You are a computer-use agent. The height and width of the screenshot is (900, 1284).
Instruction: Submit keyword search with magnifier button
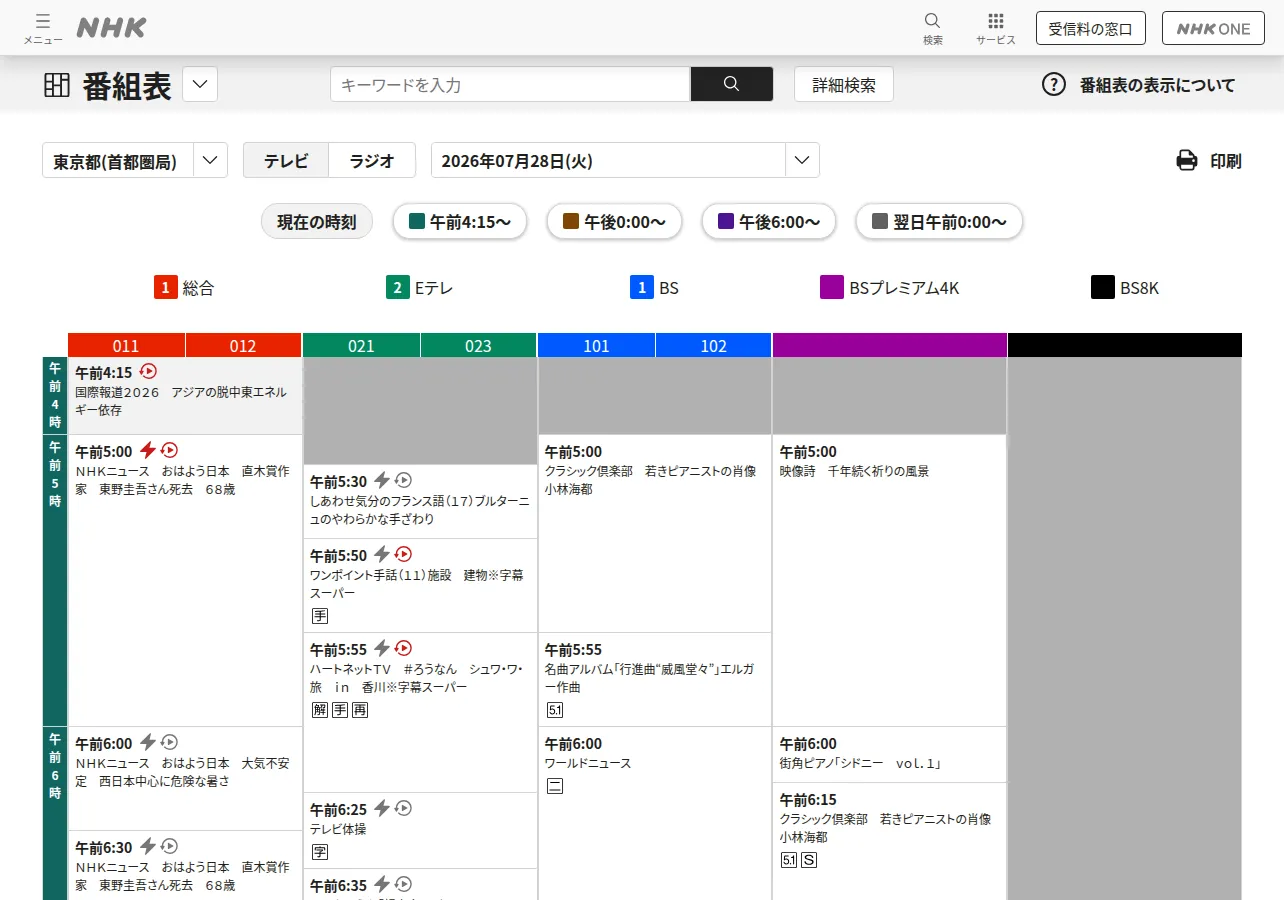coord(732,84)
